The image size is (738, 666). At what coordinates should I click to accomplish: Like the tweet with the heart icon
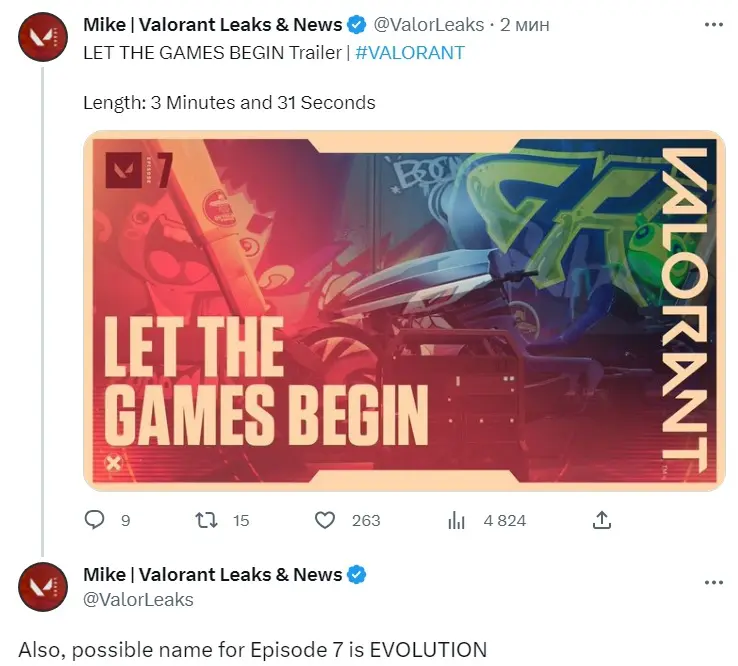pos(325,520)
